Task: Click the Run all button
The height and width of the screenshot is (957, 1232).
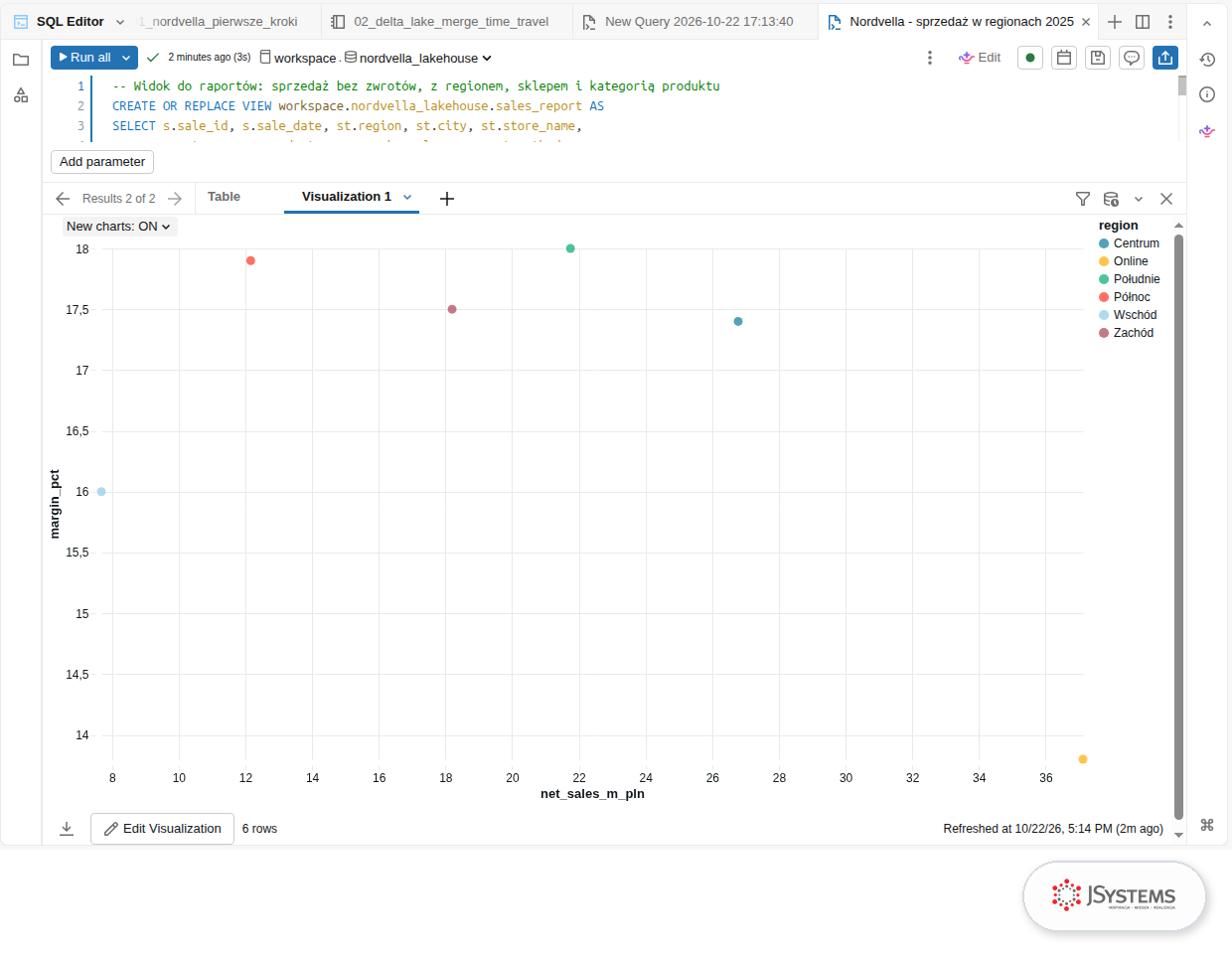Action: [83, 58]
